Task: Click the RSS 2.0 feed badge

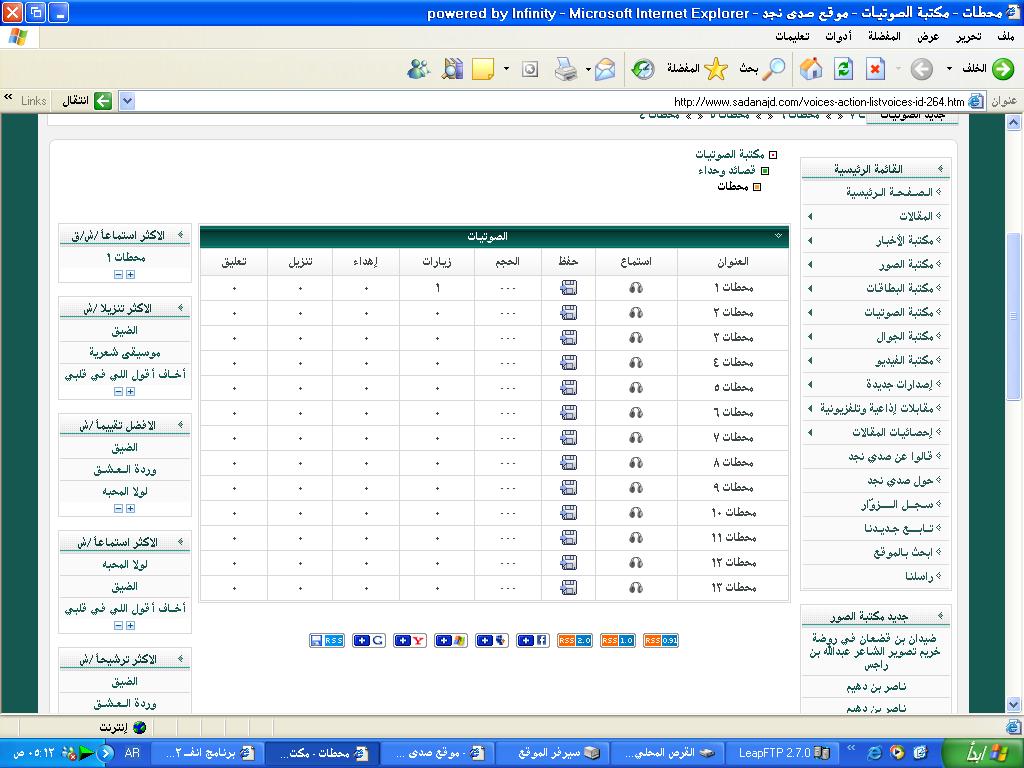Action: [574, 640]
